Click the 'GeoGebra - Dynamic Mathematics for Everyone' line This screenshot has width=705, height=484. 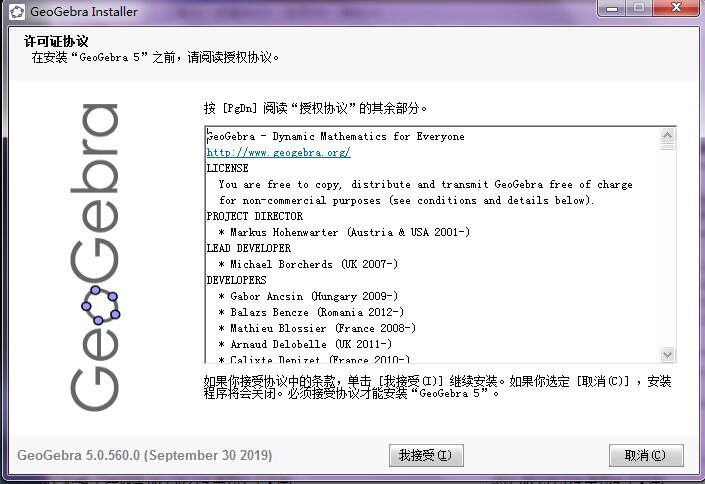coord(335,136)
